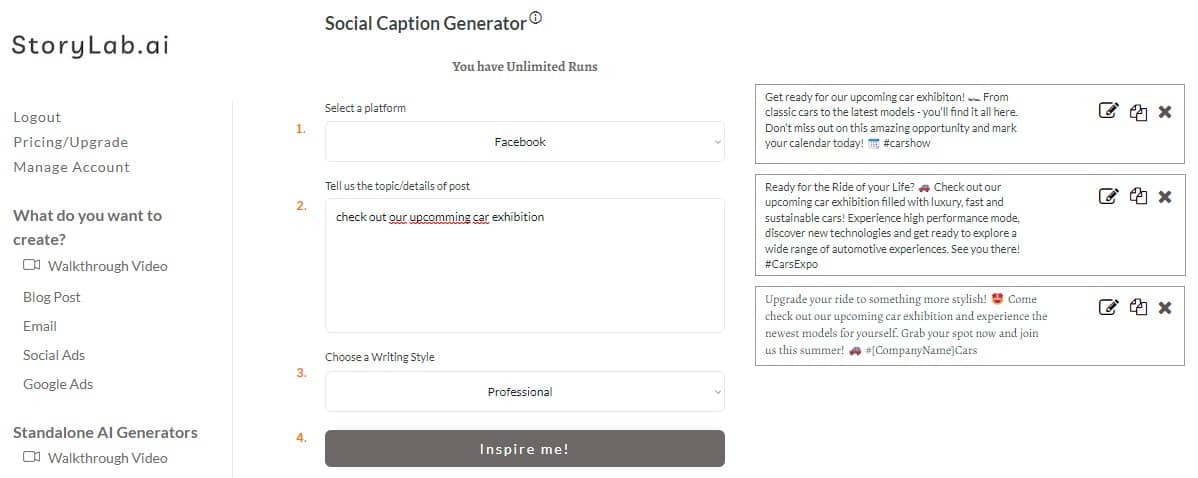Image resolution: width=1198 pixels, height=478 pixels.
Task: Delete the 'Upgrade your ride' caption
Action: coord(1165,307)
